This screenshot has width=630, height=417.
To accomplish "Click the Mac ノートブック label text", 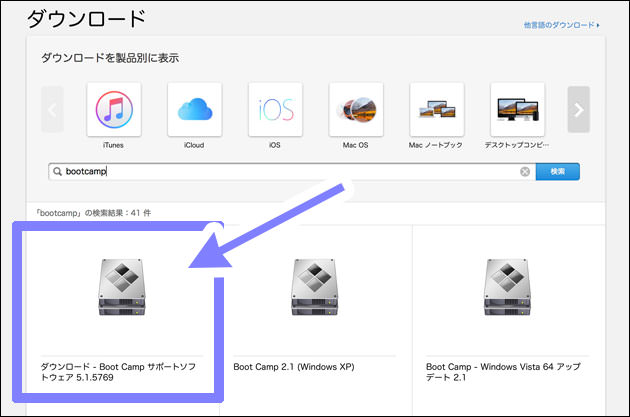I will (x=436, y=145).
